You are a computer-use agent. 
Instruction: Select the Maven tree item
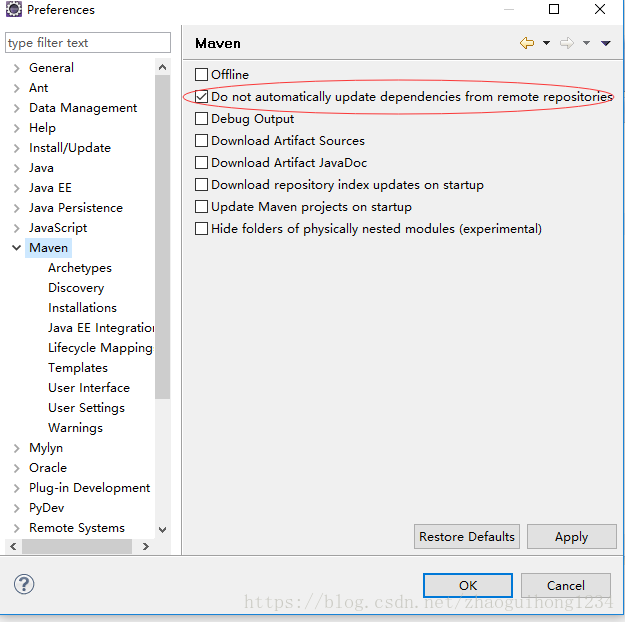[48, 248]
